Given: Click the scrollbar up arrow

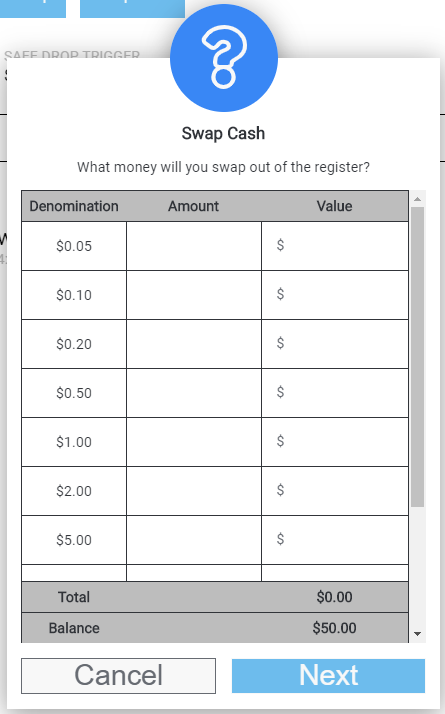Looking at the screenshot, I should (417, 199).
